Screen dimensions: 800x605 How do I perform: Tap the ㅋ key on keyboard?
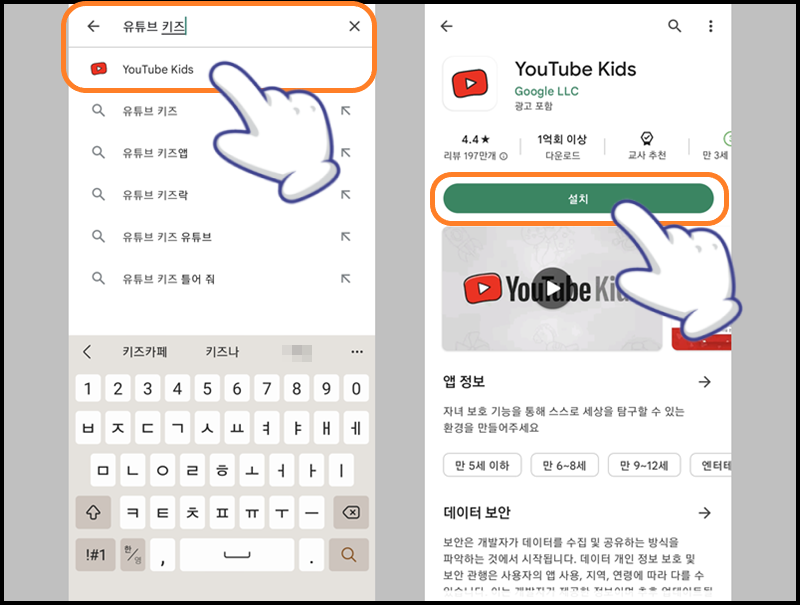click(x=133, y=512)
